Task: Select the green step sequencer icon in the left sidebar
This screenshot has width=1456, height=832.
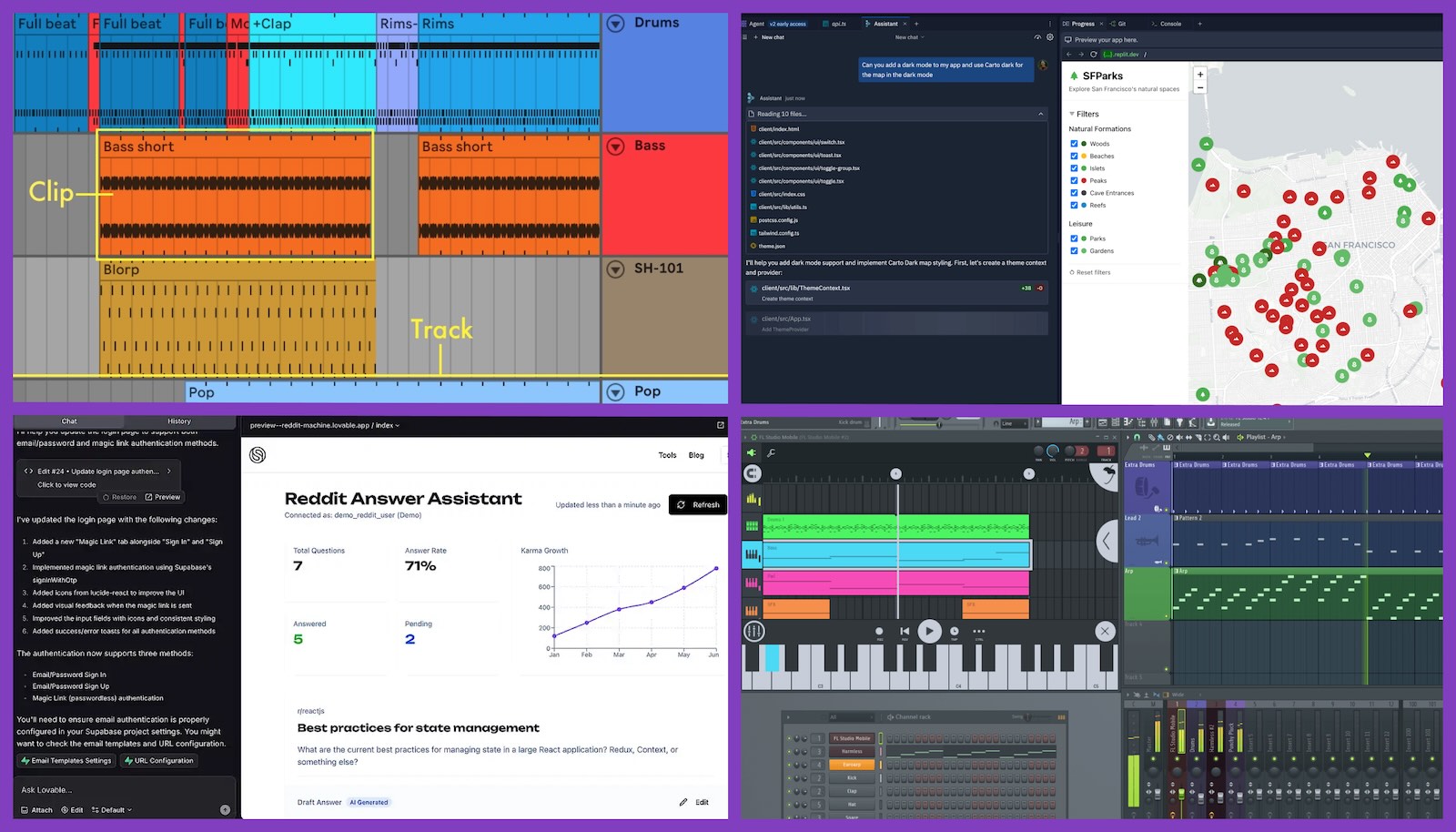Action: pos(753,525)
